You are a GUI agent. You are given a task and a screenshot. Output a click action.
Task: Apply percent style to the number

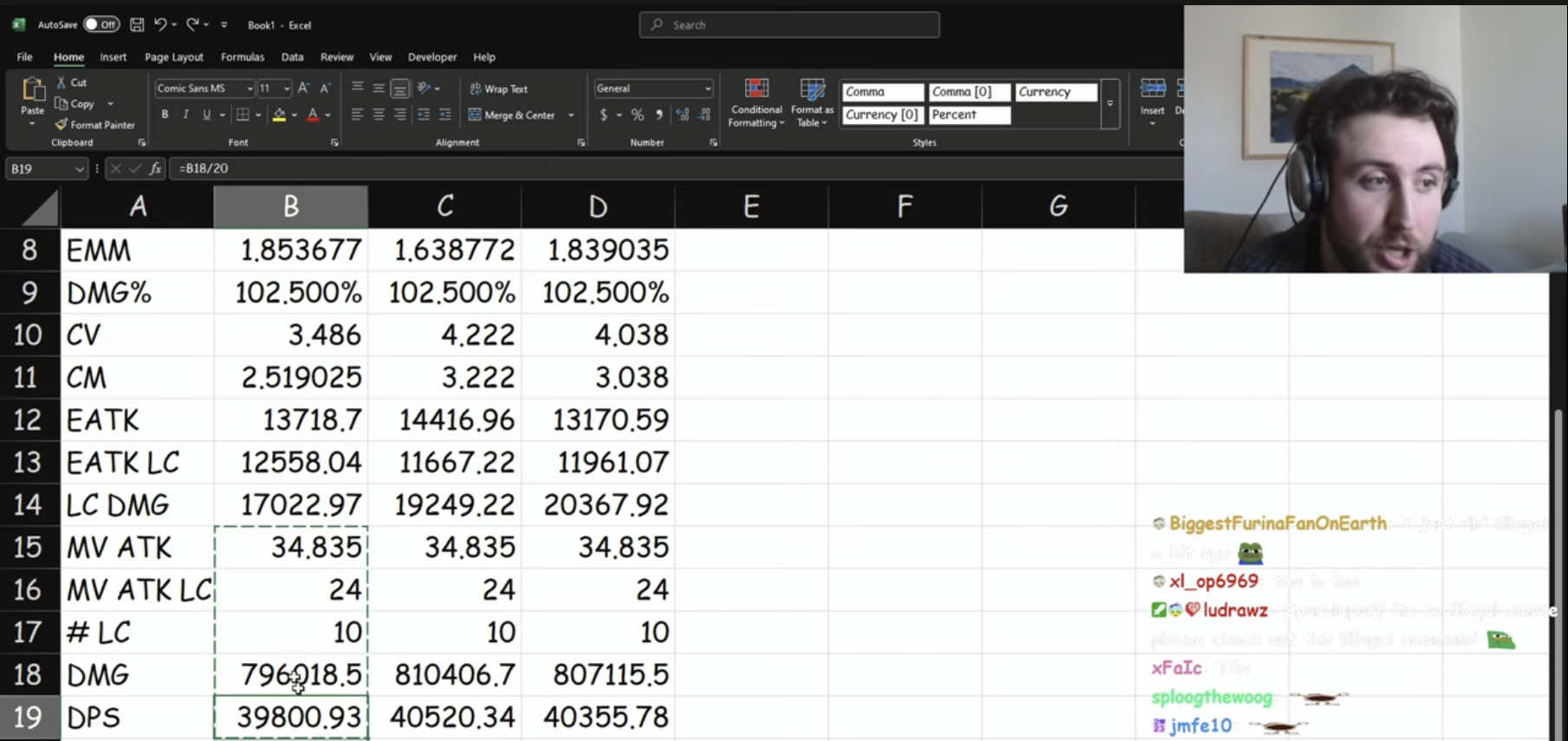[x=638, y=114]
